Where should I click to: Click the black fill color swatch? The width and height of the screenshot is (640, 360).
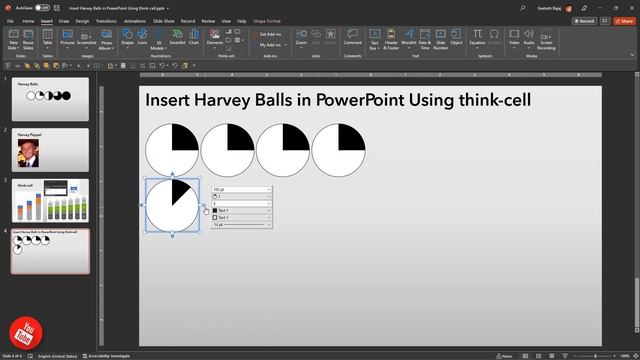(x=215, y=210)
